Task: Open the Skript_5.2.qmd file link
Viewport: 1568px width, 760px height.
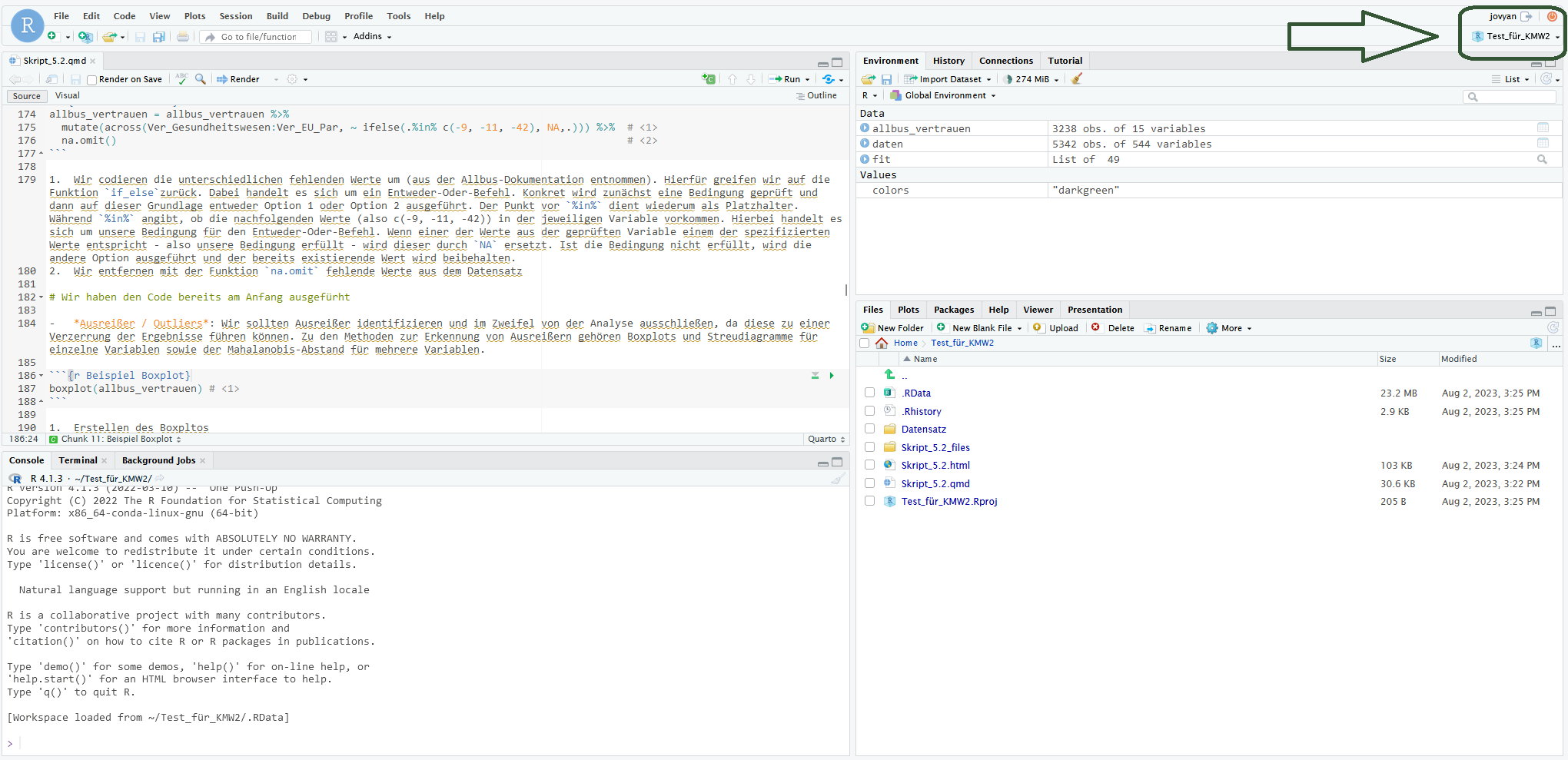Action: [935, 483]
